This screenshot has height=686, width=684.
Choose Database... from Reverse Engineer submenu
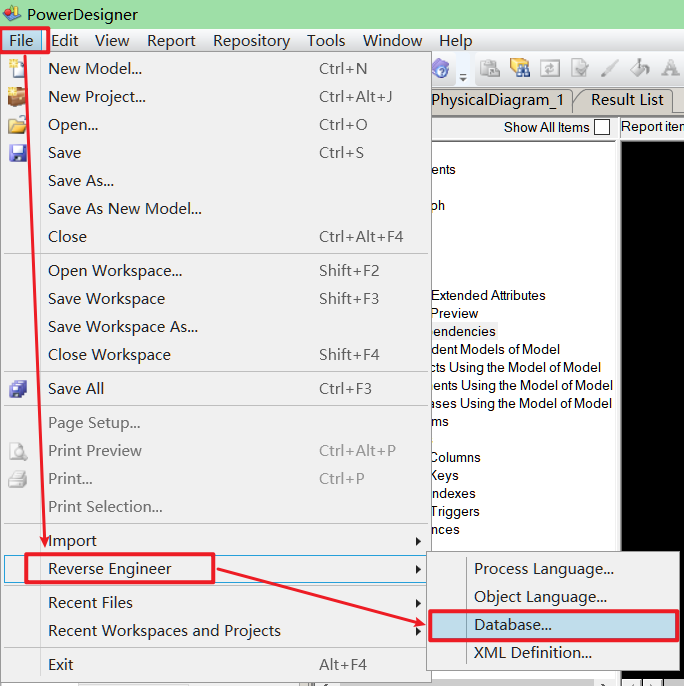[553, 625]
